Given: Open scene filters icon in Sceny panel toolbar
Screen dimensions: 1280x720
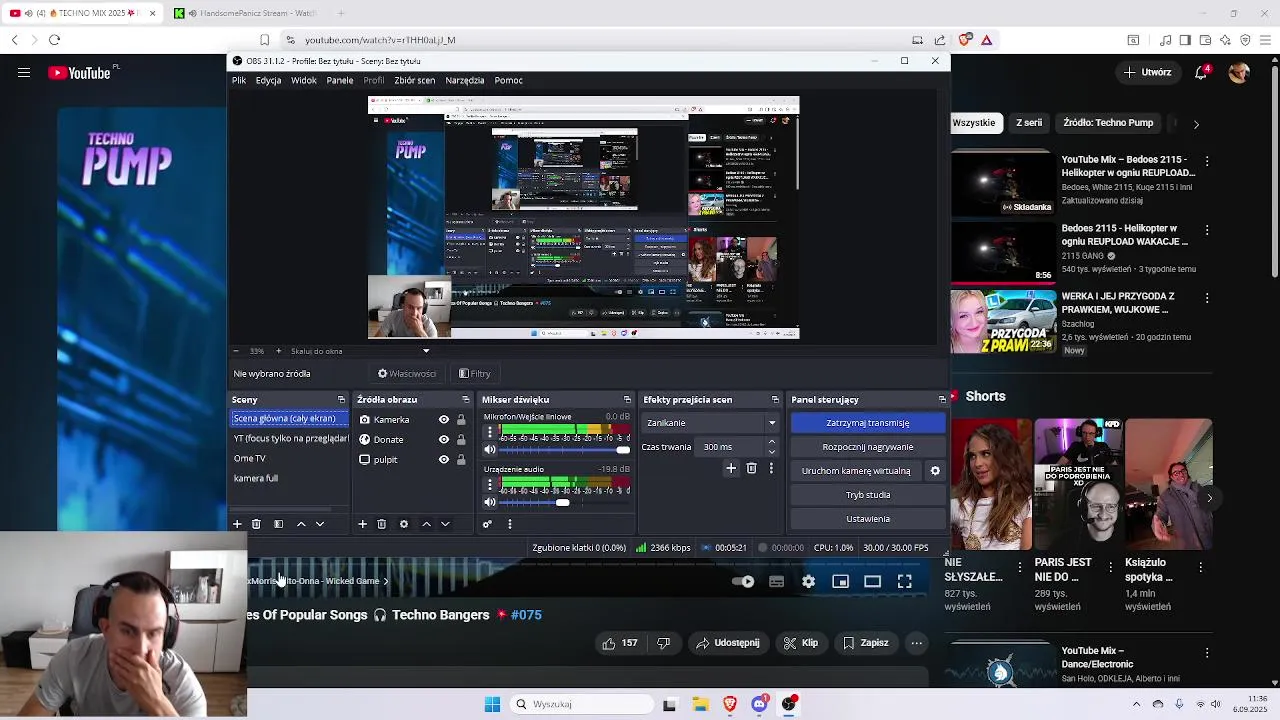Looking at the screenshot, I should (278, 524).
